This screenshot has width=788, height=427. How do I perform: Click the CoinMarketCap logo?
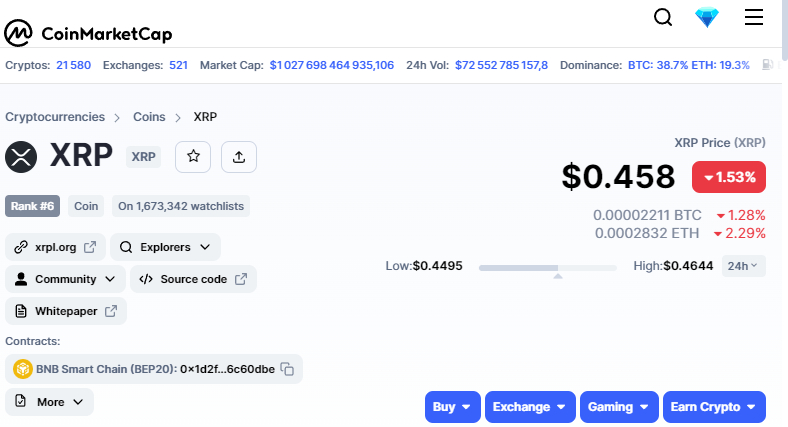point(88,33)
